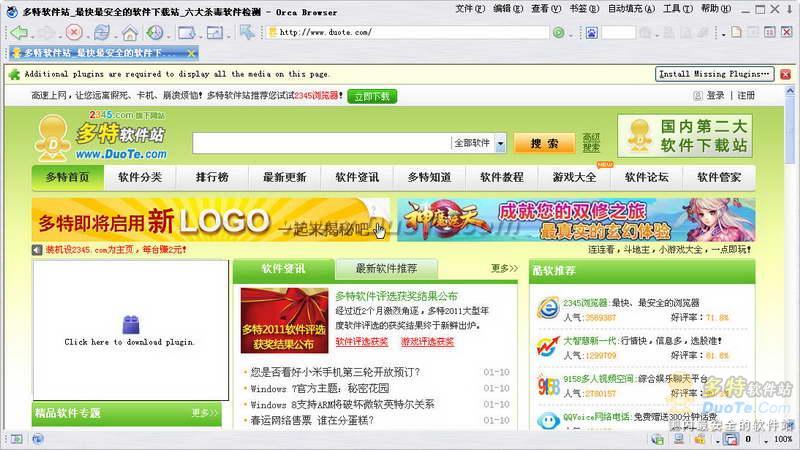
Task: Switch to the 最新软件推荐 tab
Action: [x=386, y=269]
